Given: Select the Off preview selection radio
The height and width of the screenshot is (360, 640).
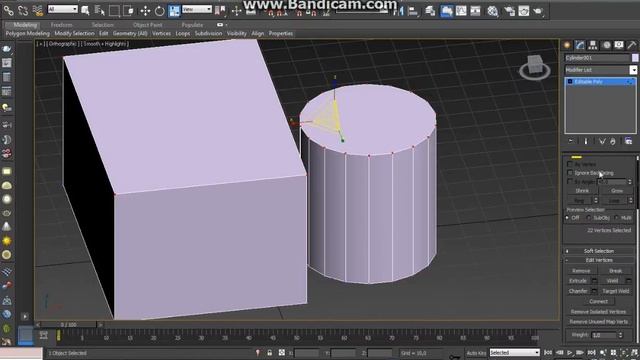Looking at the screenshot, I should coord(567,218).
